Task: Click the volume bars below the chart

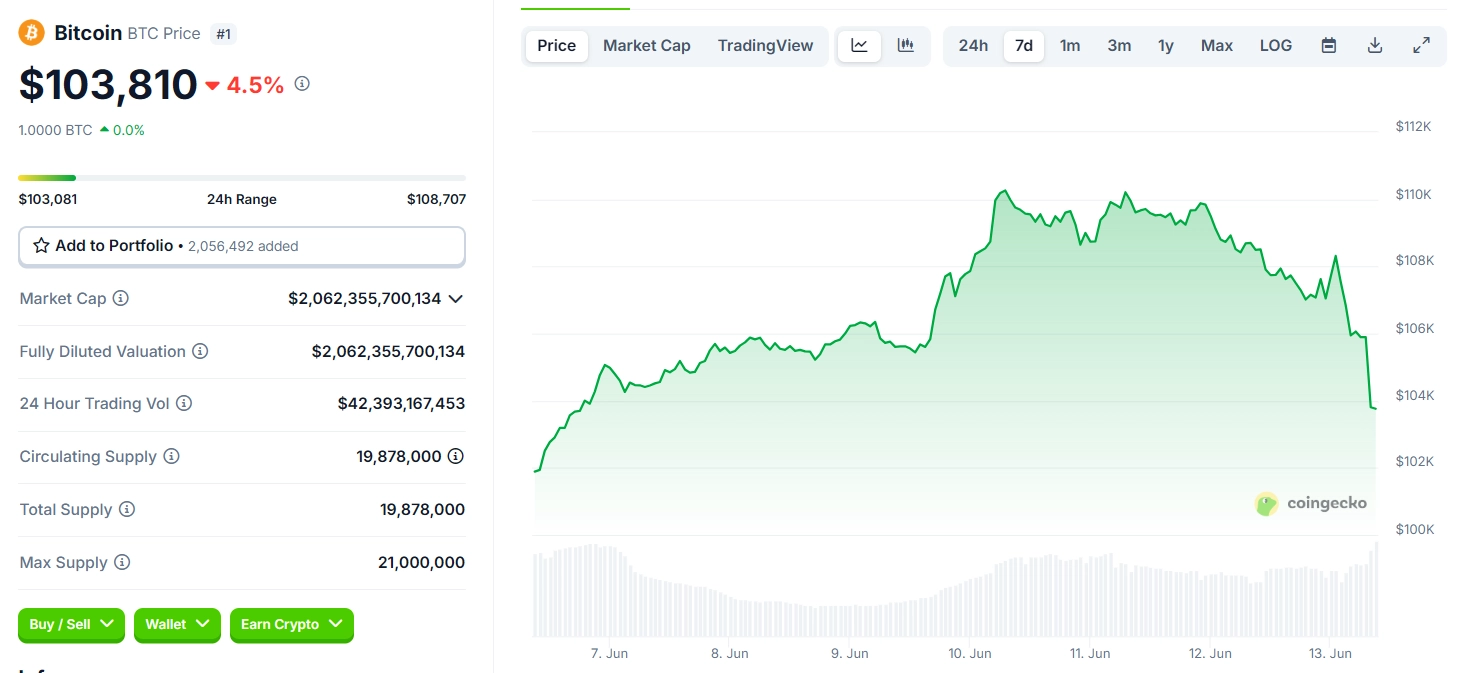Action: click(x=955, y=590)
